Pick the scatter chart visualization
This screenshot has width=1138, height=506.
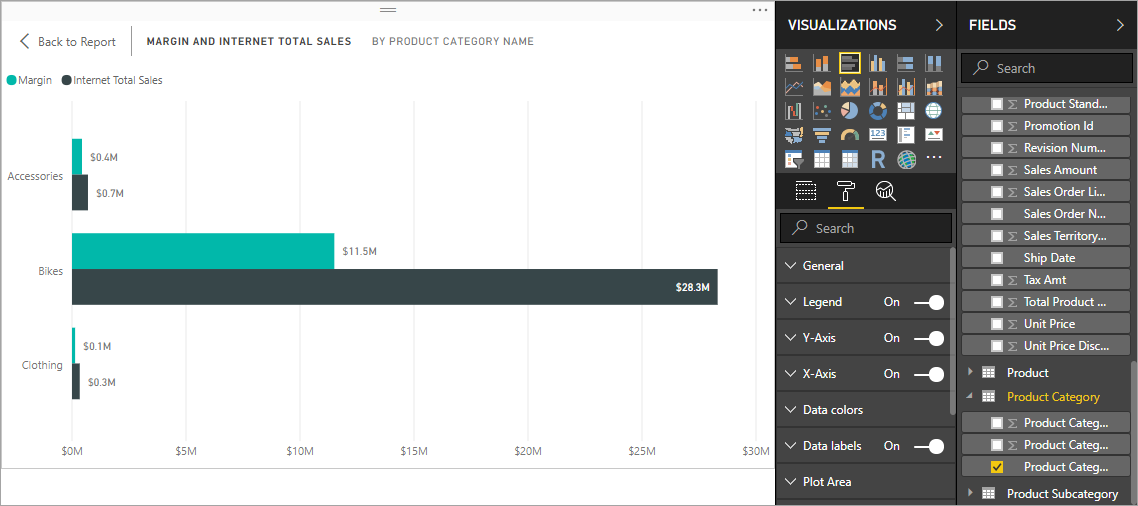pos(822,111)
